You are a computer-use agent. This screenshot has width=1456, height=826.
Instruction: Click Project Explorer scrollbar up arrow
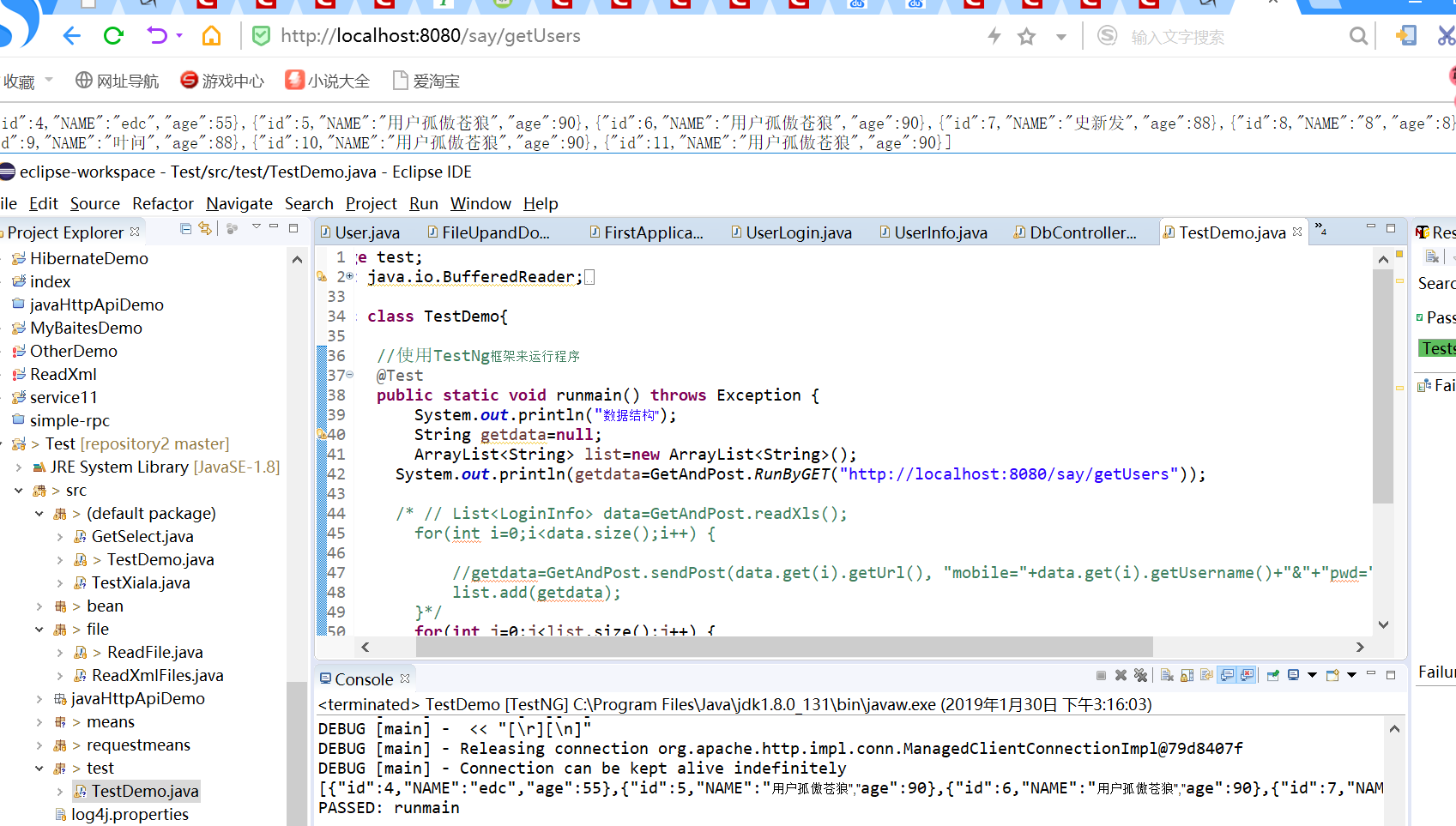297,259
